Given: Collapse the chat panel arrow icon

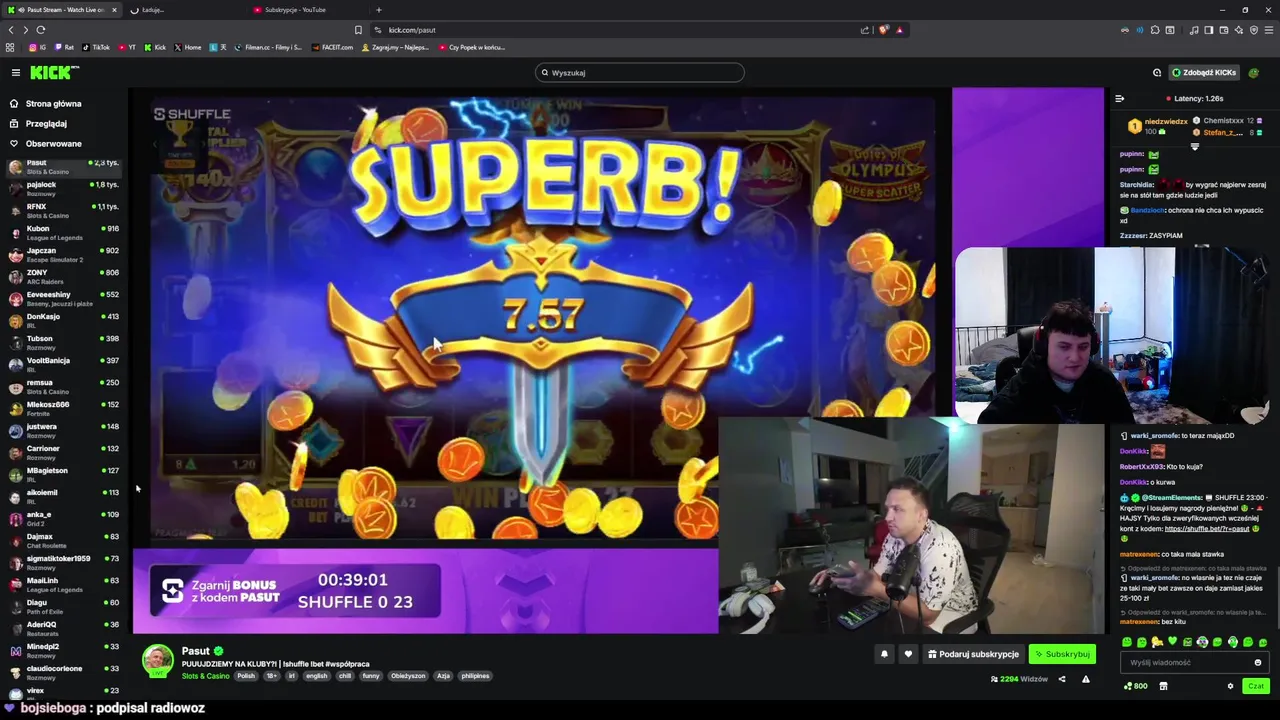Looking at the screenshot, I should 1120,98.
